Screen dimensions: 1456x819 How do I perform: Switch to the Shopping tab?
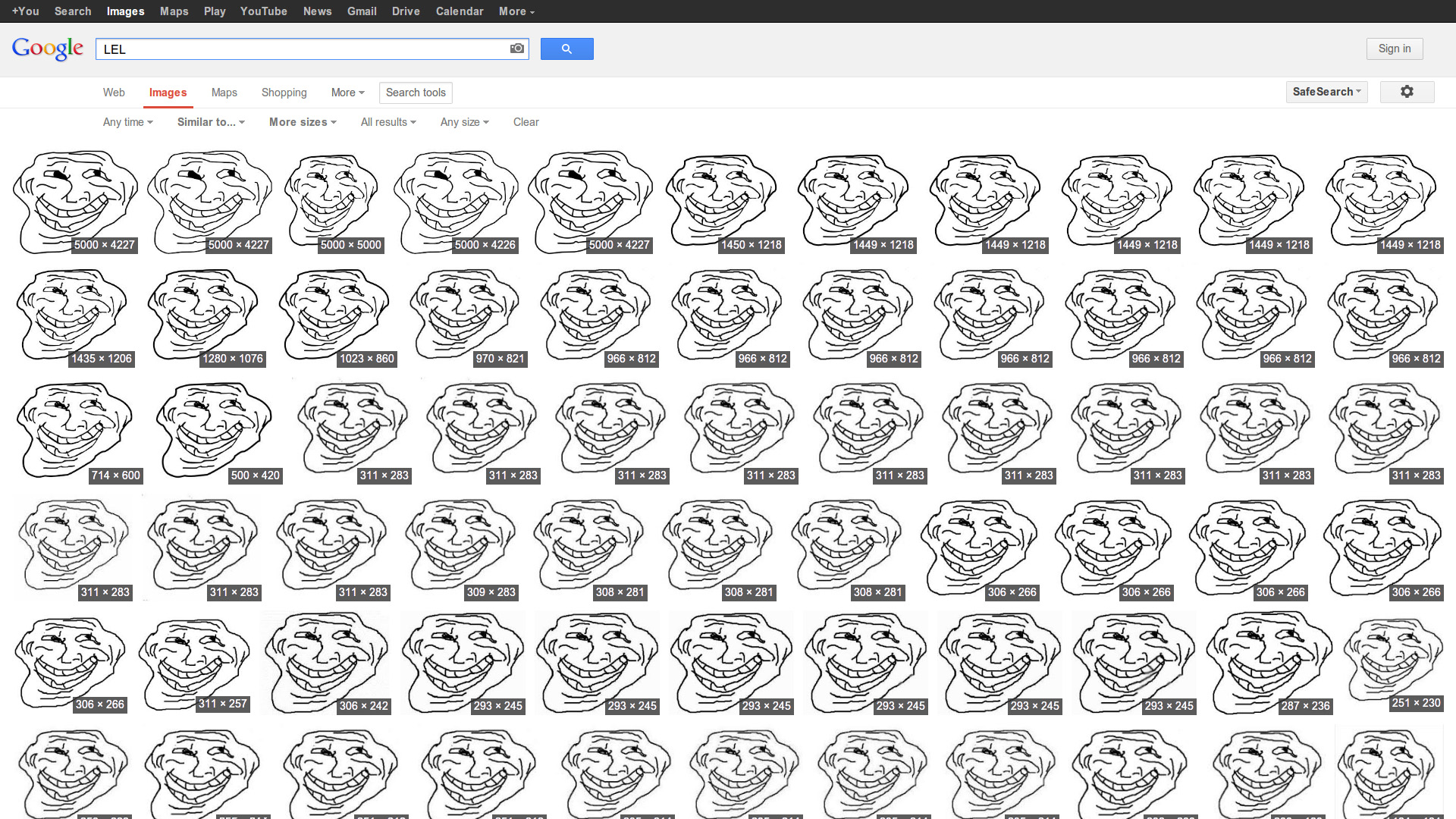284,93
